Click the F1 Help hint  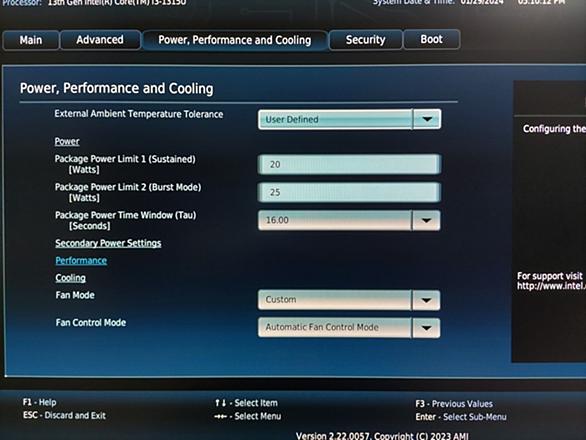click(x=39, y=402)
